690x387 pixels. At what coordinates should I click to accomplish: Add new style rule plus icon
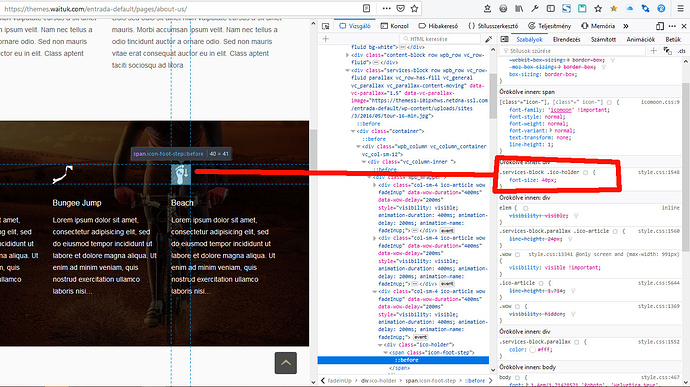pos(653,51)
